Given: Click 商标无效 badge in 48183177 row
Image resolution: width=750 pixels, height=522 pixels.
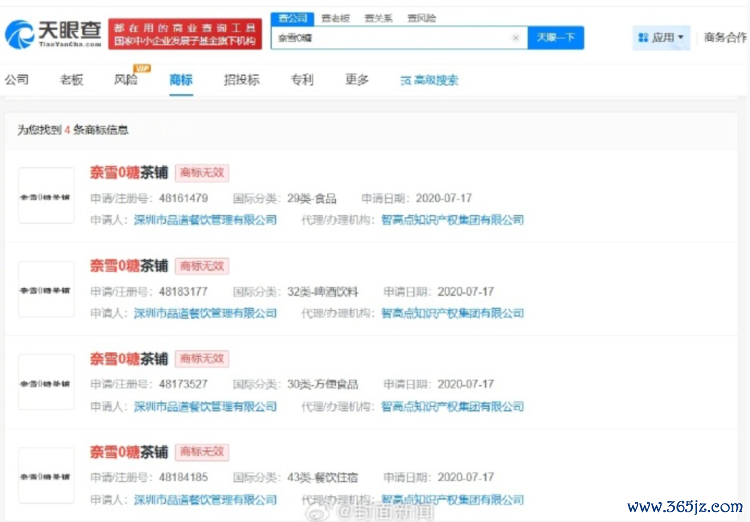Looking at the screenshot, I should point(202,266).
